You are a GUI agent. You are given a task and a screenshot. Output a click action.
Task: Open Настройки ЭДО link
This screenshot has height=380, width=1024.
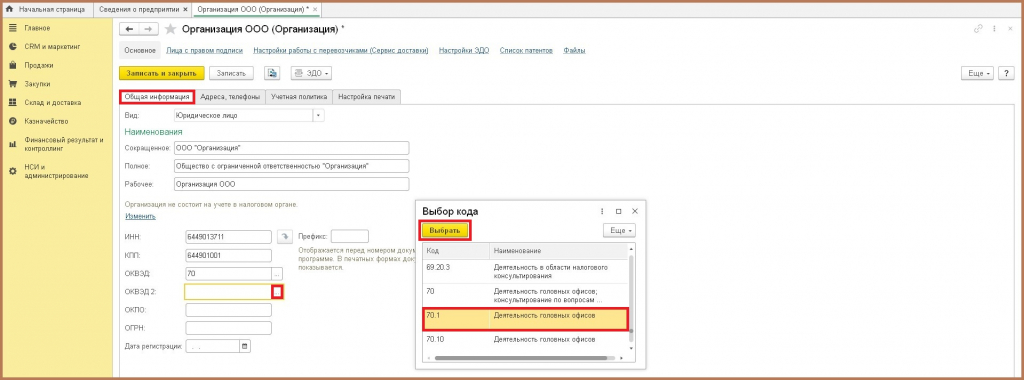coord(464,50)
